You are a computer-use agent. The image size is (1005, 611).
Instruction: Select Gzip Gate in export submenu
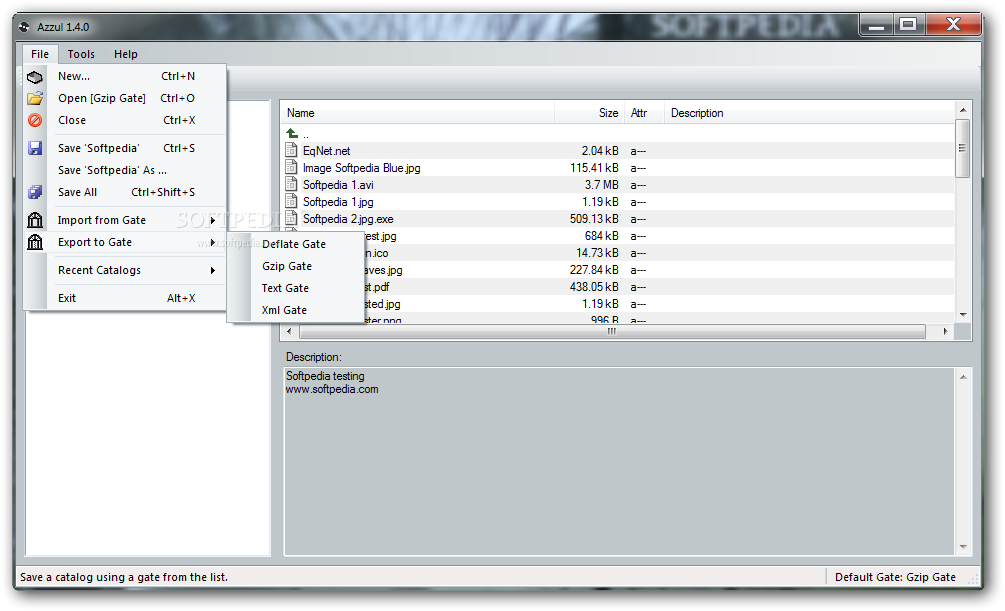point(296,266)
